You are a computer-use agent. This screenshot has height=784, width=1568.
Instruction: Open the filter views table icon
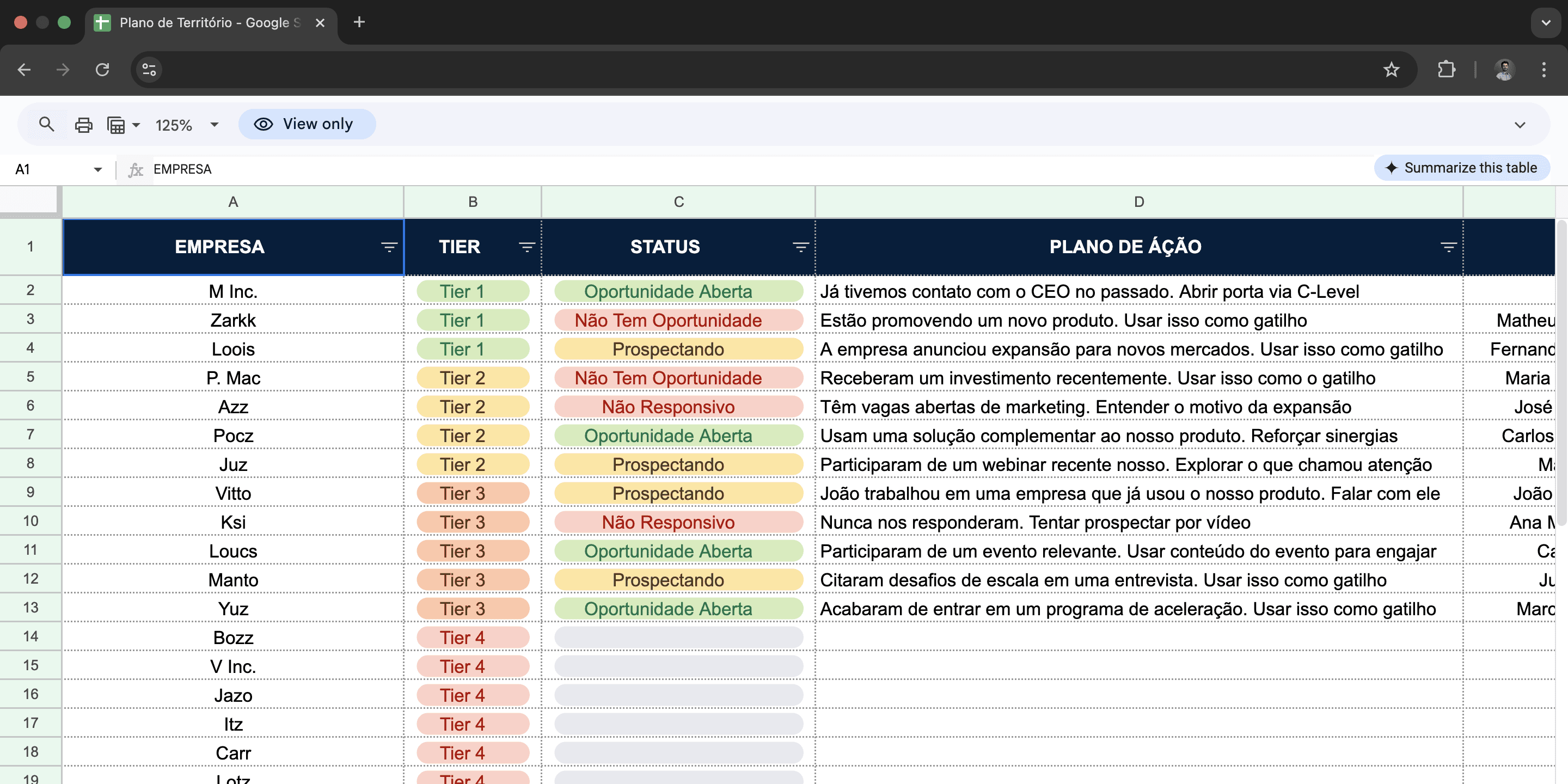coord(115,125)
